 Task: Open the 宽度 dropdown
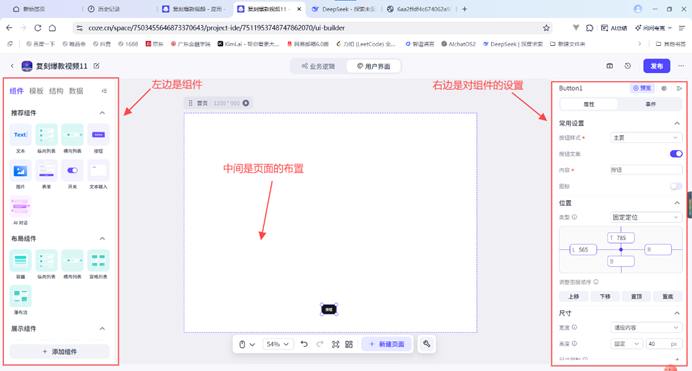click(646, 327)
